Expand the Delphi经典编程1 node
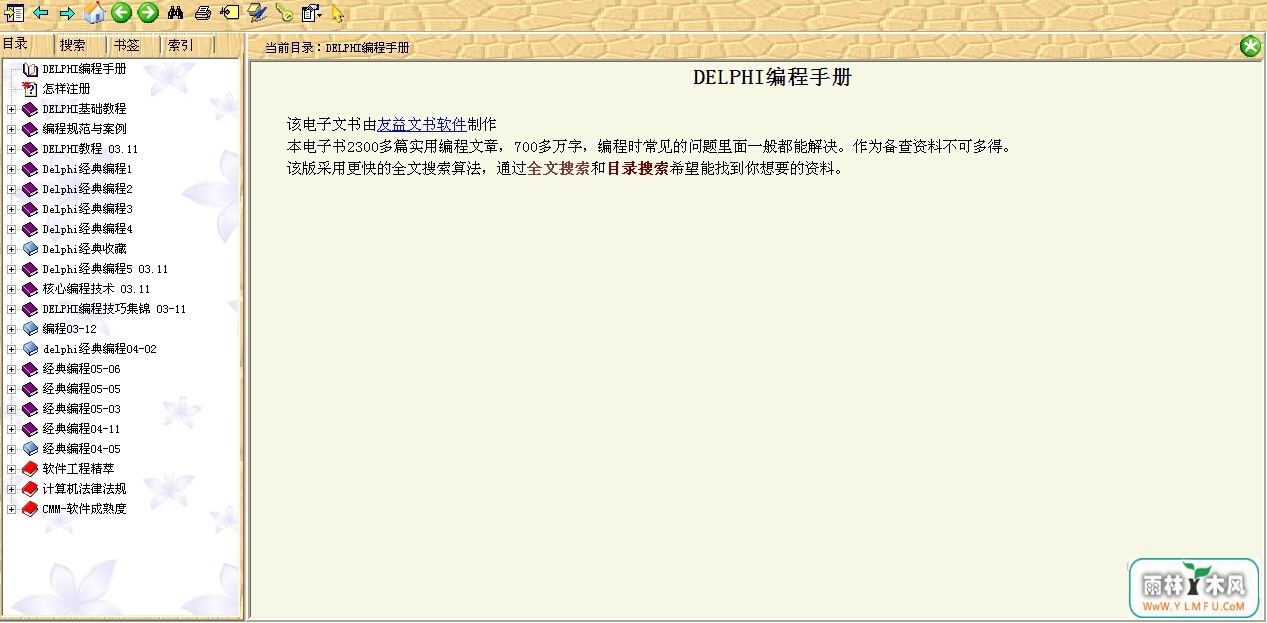The width and height of the screenshot is (1267, 623). 12,169
